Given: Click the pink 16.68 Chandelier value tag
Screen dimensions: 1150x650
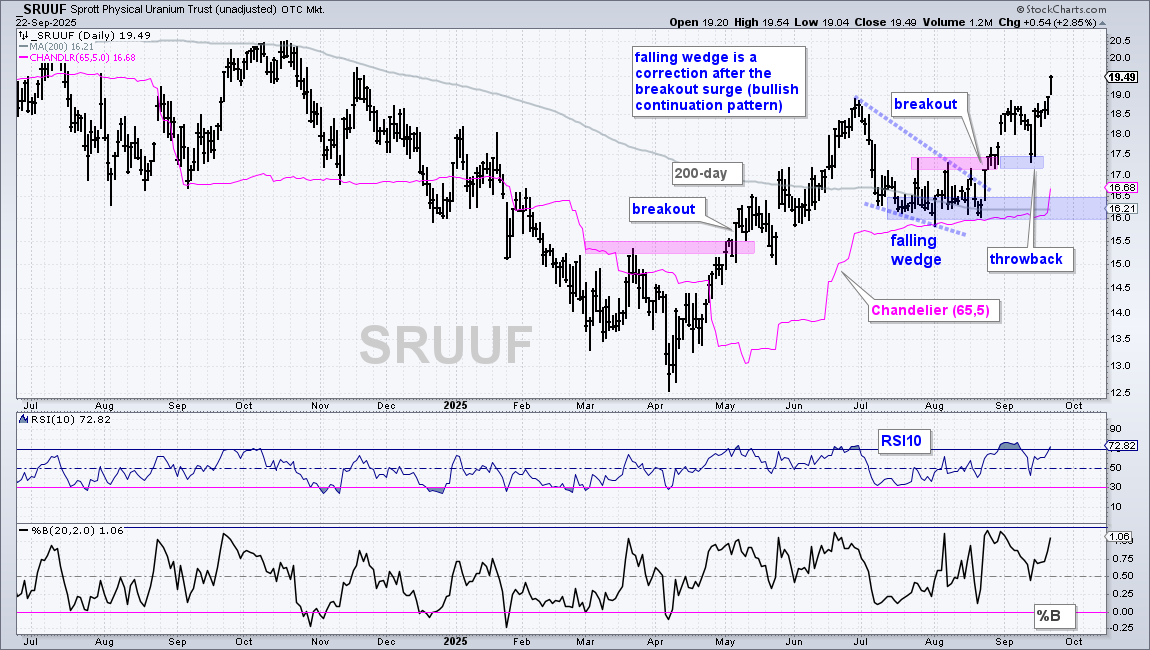Looking at the screenshot, I should (x=1121, y=188).
